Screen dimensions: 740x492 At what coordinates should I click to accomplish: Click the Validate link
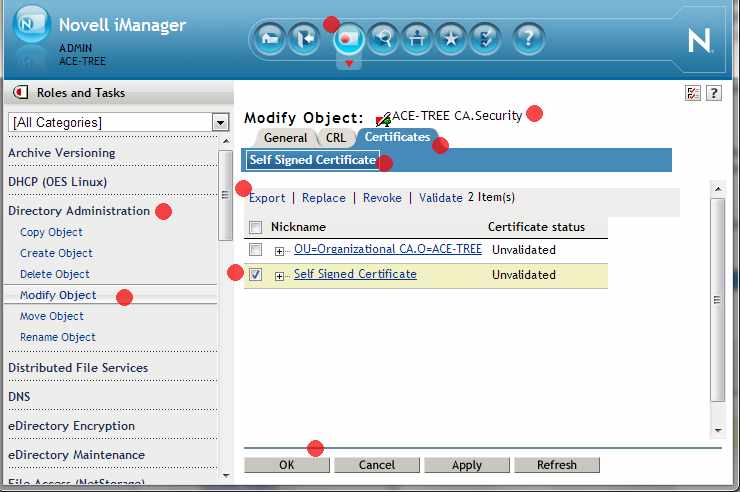[x=441, y=198]
